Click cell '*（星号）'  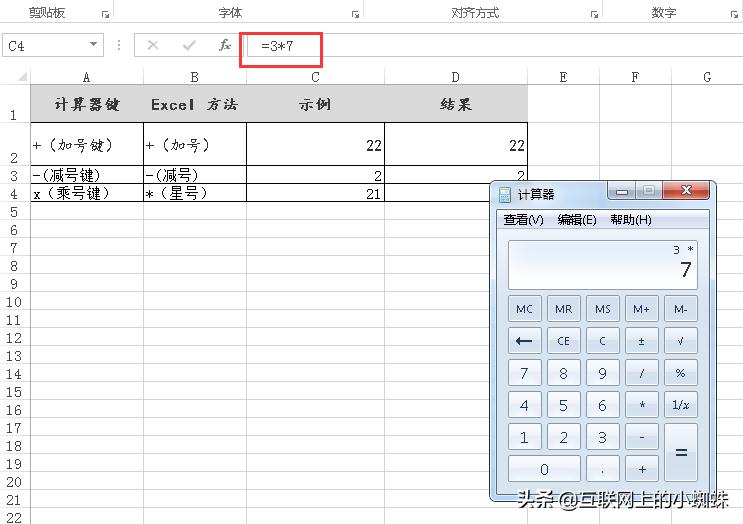(195, 193)
